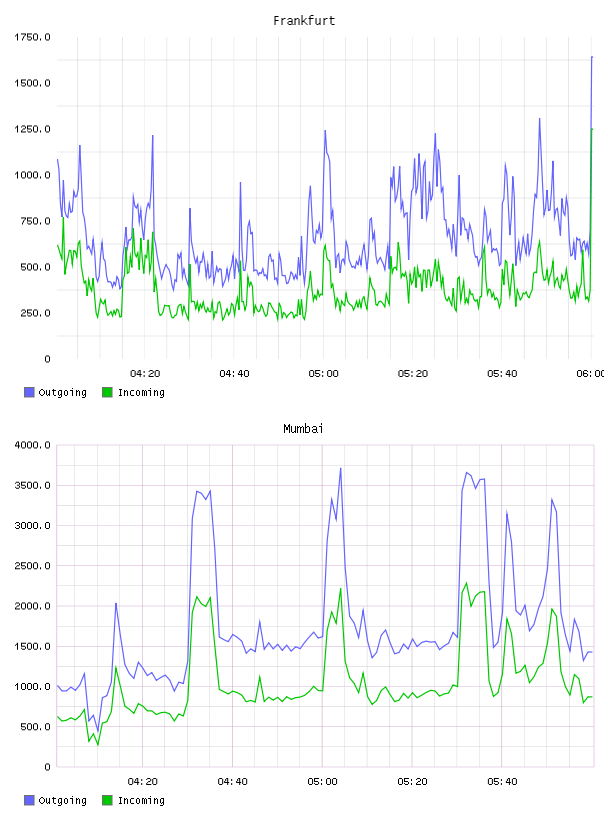Click the 04:40 time label on Mumbai

click(x=233, y=782)
